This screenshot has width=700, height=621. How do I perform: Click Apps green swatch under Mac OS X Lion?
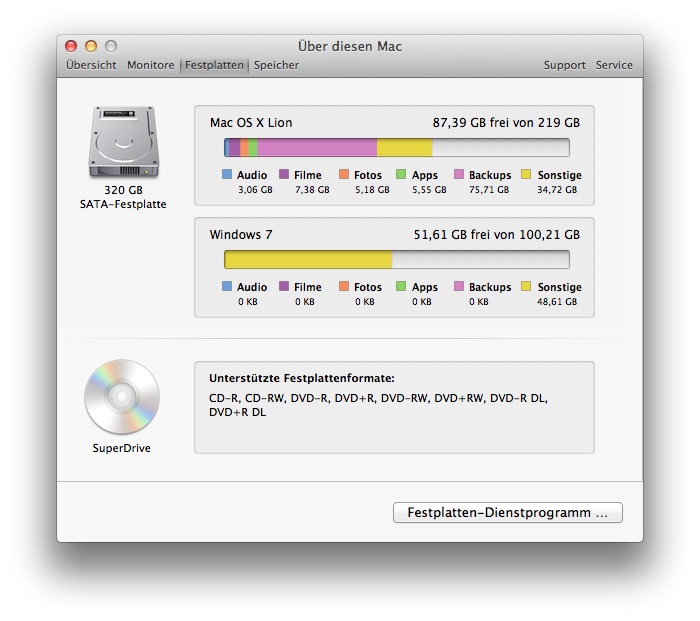click(401, 174)
